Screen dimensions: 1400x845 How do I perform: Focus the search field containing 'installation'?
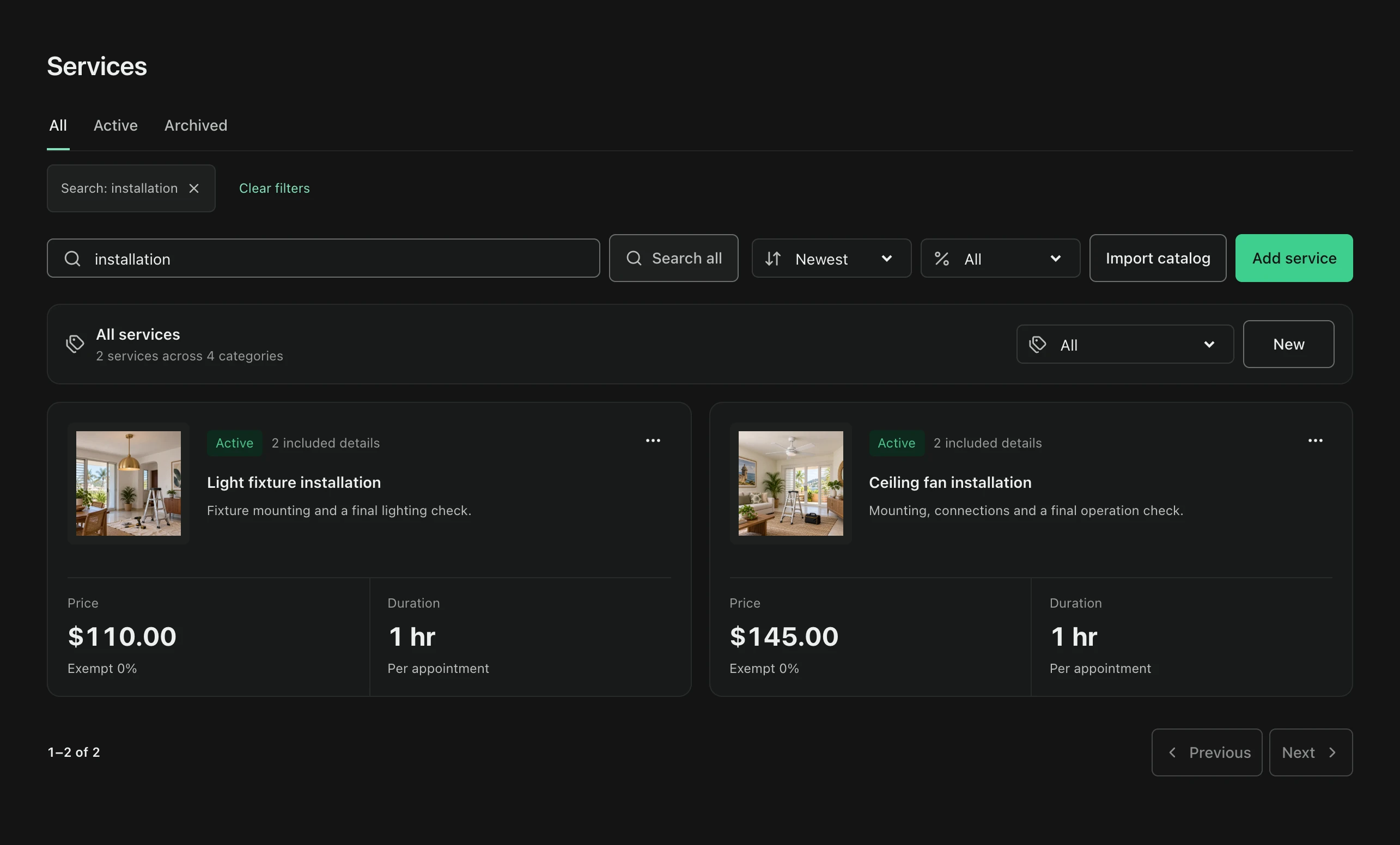click(323, 259)
